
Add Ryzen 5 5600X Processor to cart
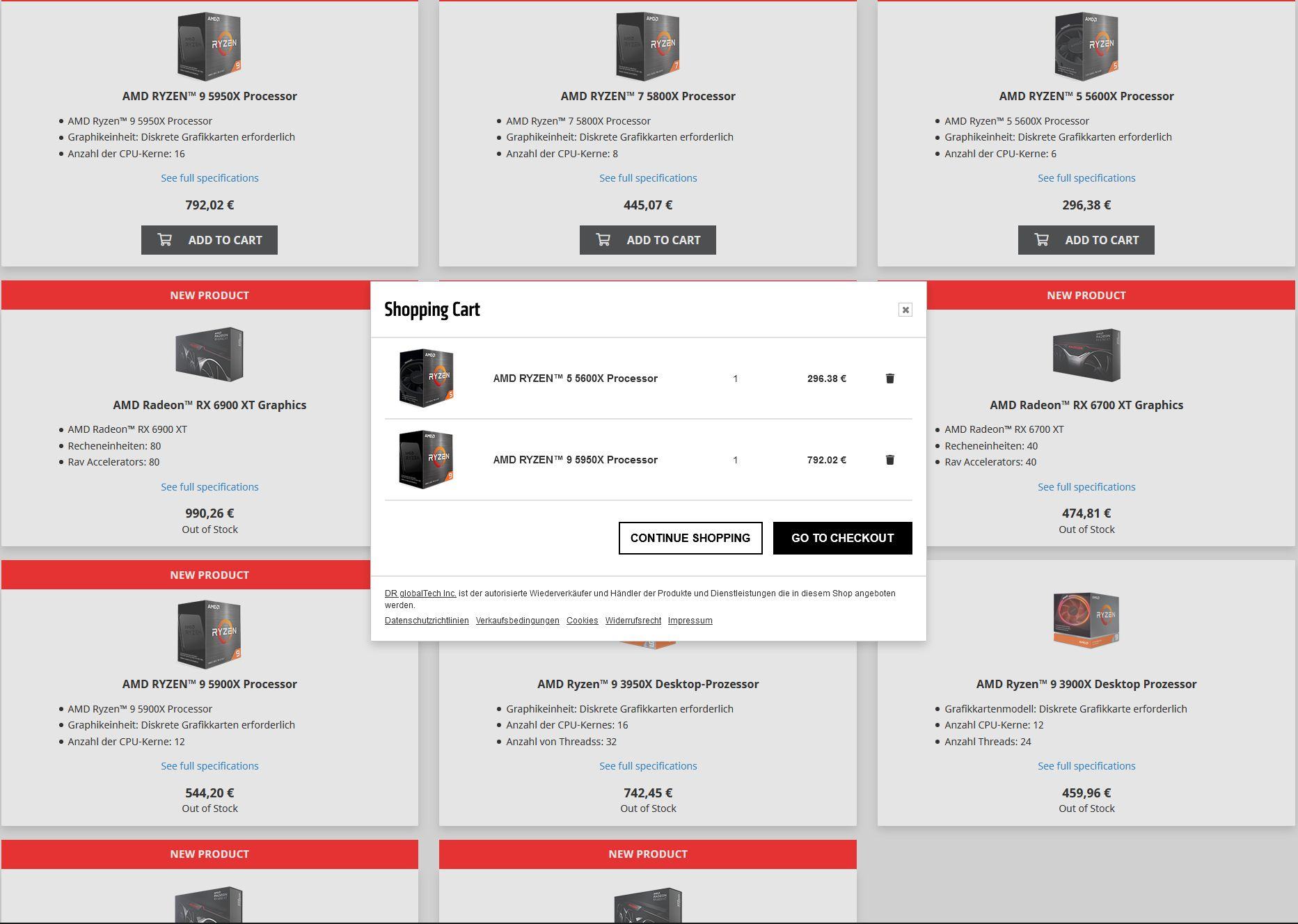[x=1086, y=240]
